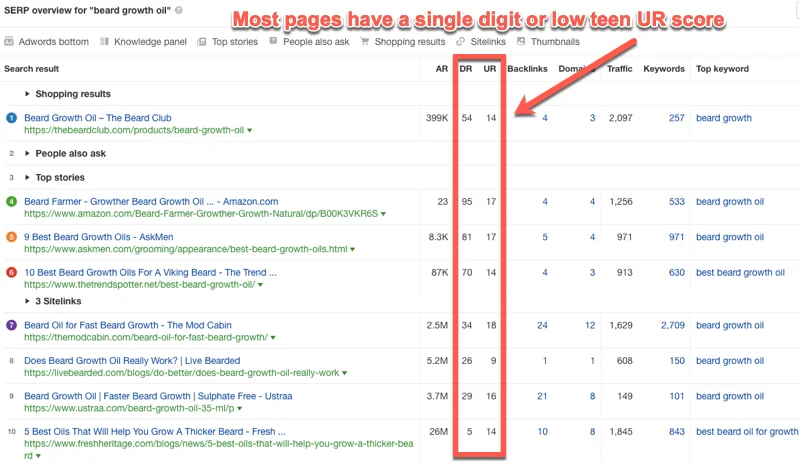This screenshot has height=463, width=800.
Task: Sort by Keywords column header
Action: pyautogui.click(x=664, y=69)
